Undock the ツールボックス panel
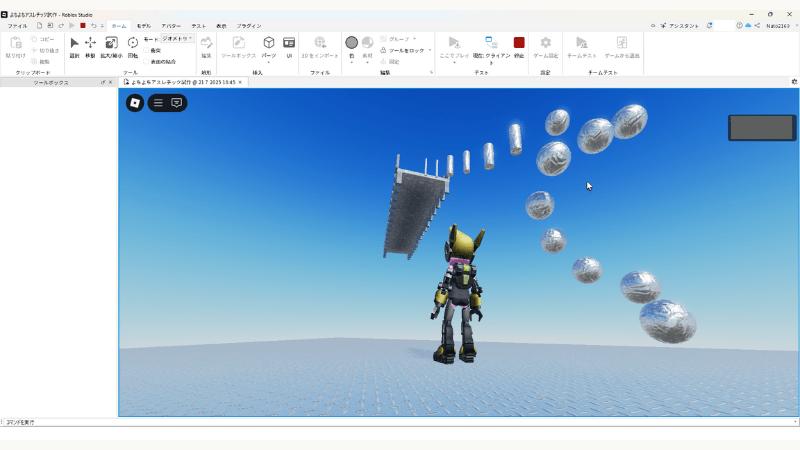 [103, 82]
